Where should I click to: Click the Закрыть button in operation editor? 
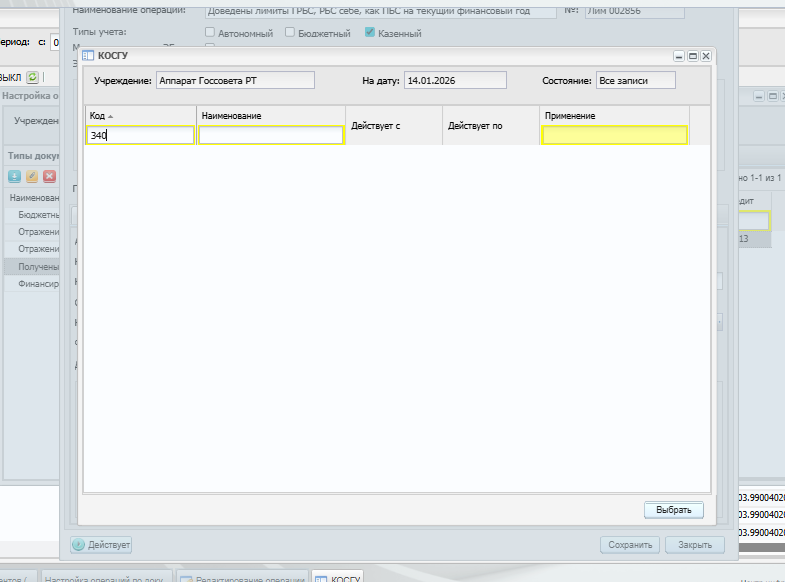pos(695,545)
